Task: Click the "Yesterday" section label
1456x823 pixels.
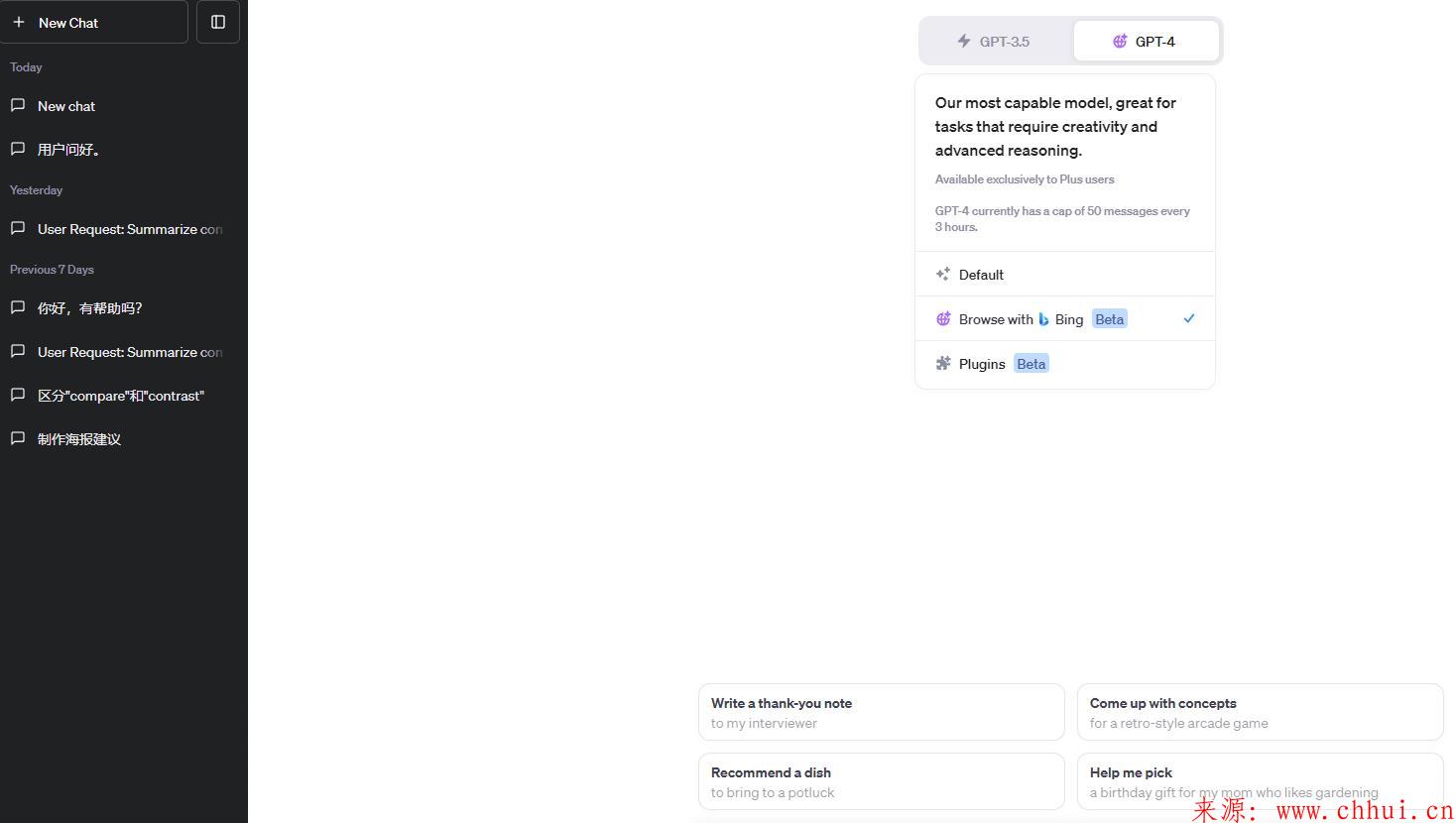Action: (x=36, y=190)
